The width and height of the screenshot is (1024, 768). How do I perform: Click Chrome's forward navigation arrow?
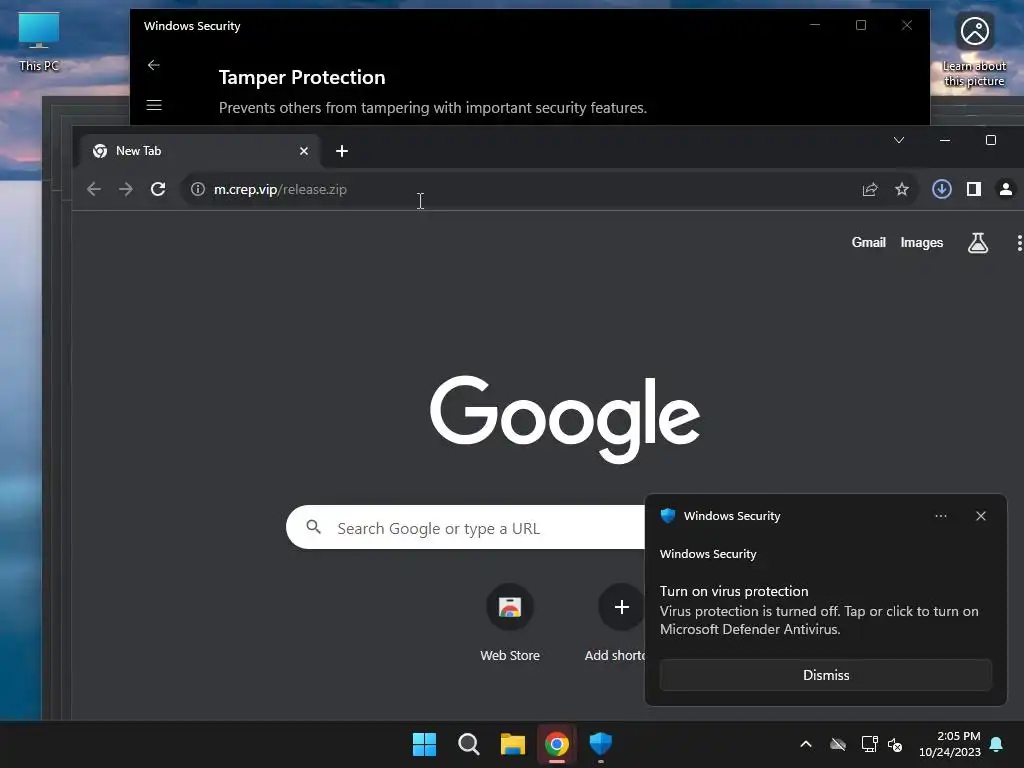[x=126, y=189]
